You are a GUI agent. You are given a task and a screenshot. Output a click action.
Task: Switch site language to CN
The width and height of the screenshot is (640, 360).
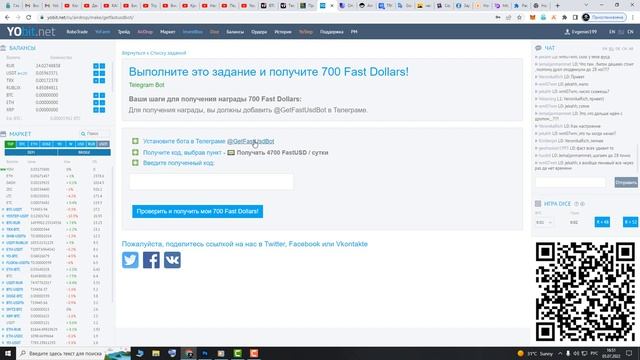point(630,32)
